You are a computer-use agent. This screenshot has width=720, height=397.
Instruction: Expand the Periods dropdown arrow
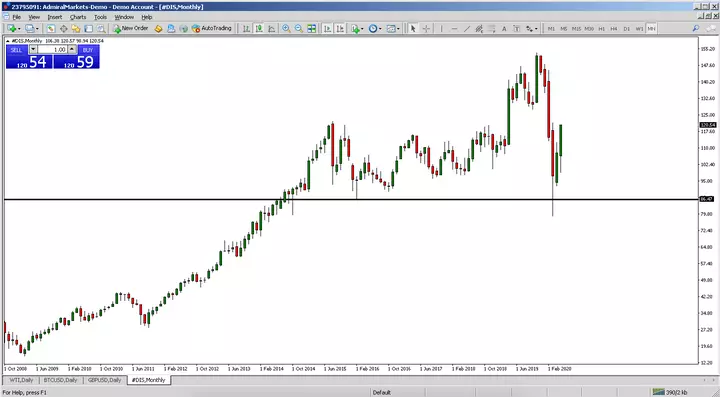[x=380, y=28]
